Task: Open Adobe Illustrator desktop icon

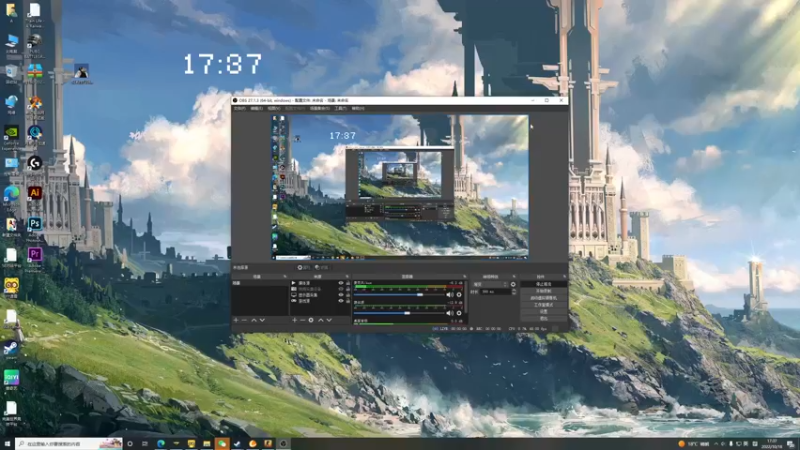Action: tap(35, 193)
